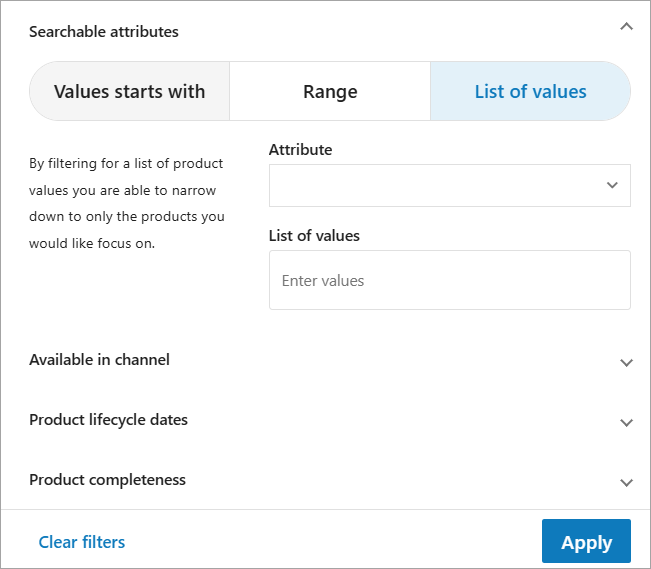Expand Available in channel using its chevron

point(626,362)
